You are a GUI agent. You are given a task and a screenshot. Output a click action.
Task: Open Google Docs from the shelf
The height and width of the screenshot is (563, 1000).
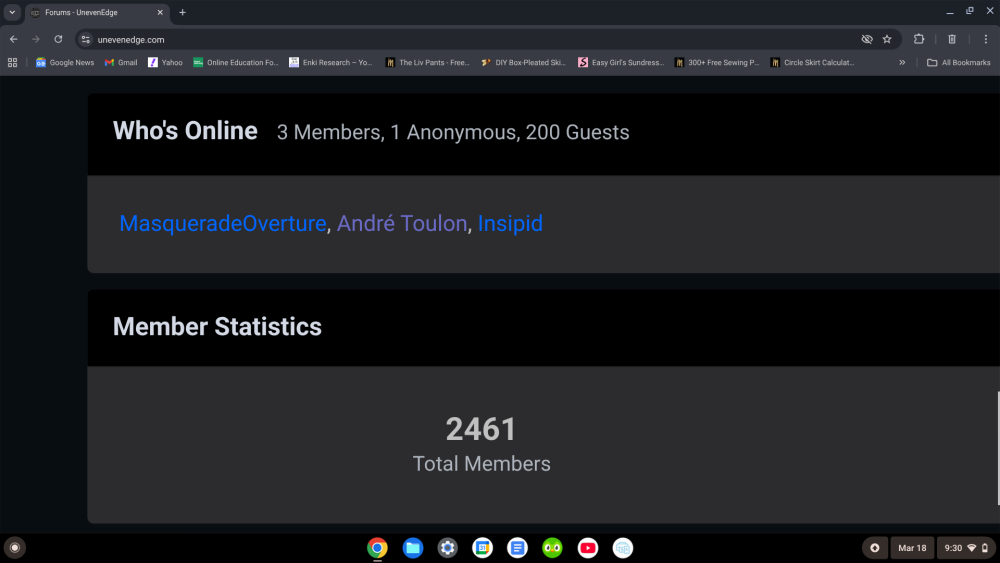517,548
